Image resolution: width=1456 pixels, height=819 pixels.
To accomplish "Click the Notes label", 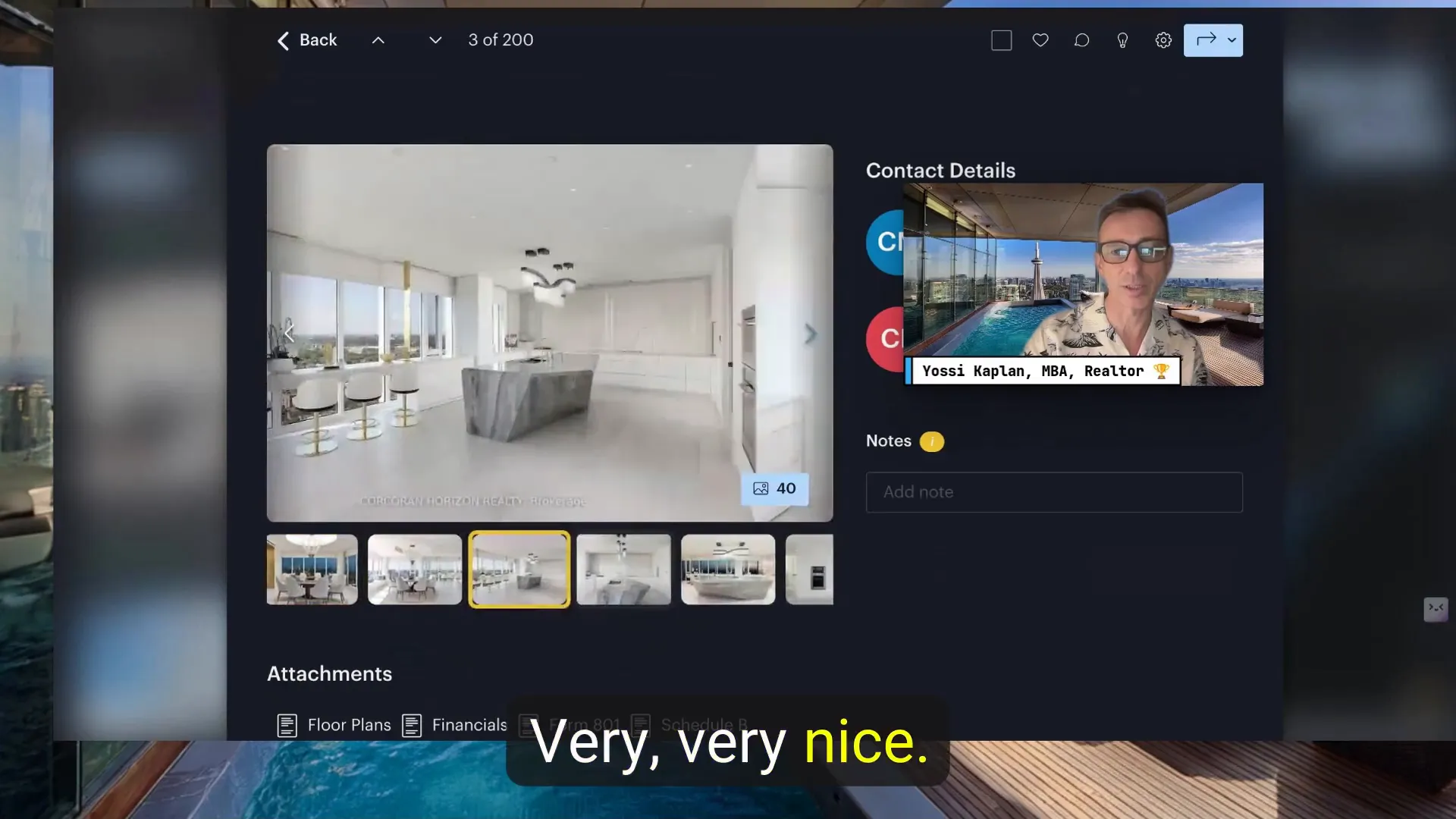I will (x=889, y=441).
